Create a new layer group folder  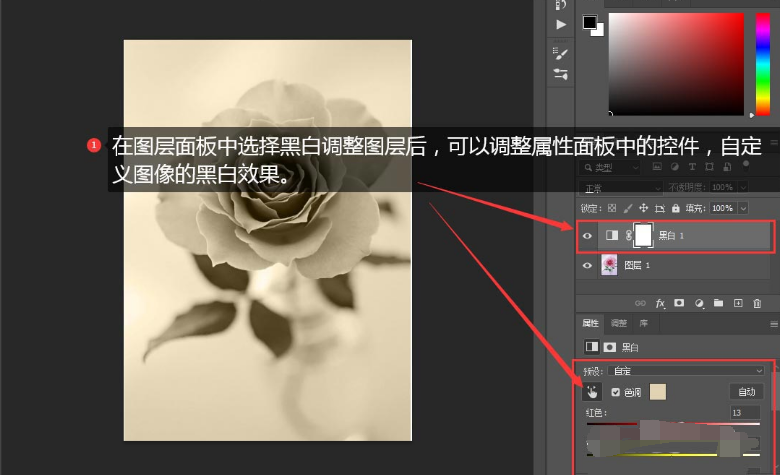tap(718, 302)
